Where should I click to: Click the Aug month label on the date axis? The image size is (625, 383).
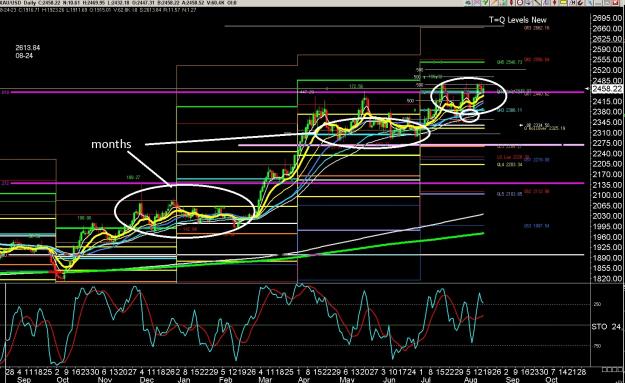pyautogui.click(x=471, y=379)
